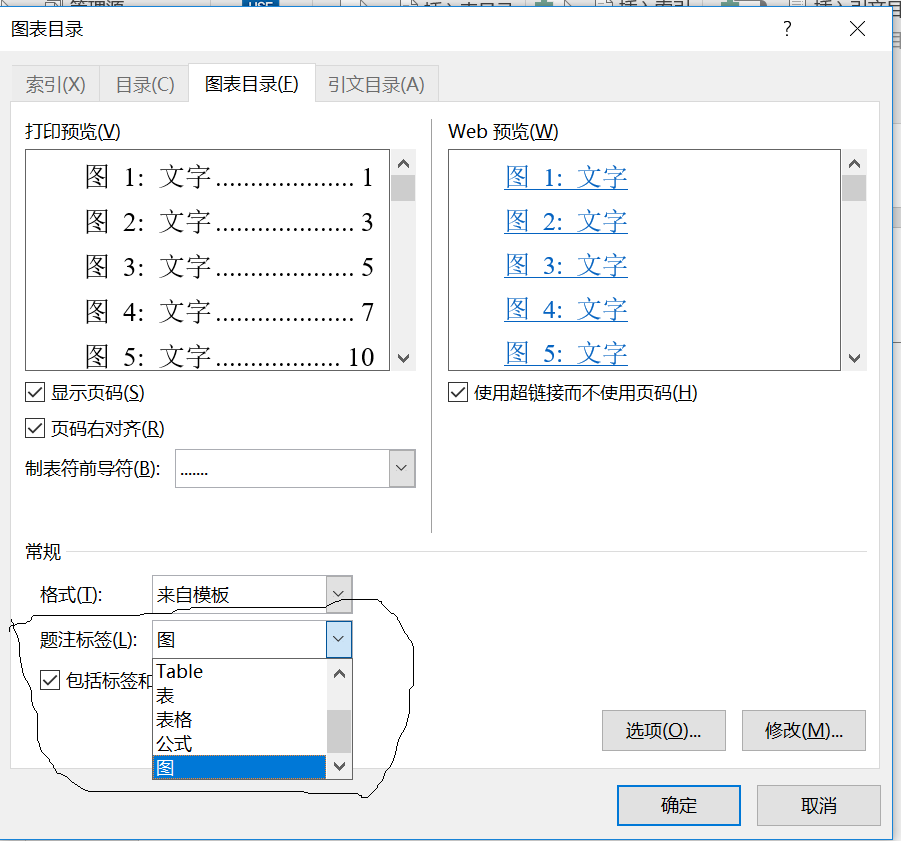This screenshot has width=901, height=841.
Task: Click print preview row 图 1: 文字
Action: (x=229, y=177)
